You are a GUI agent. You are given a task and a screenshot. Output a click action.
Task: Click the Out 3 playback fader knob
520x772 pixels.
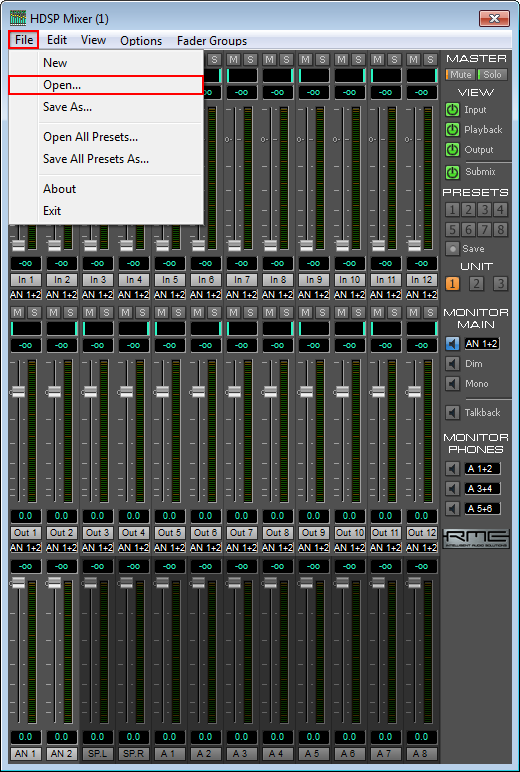[90, 392]
